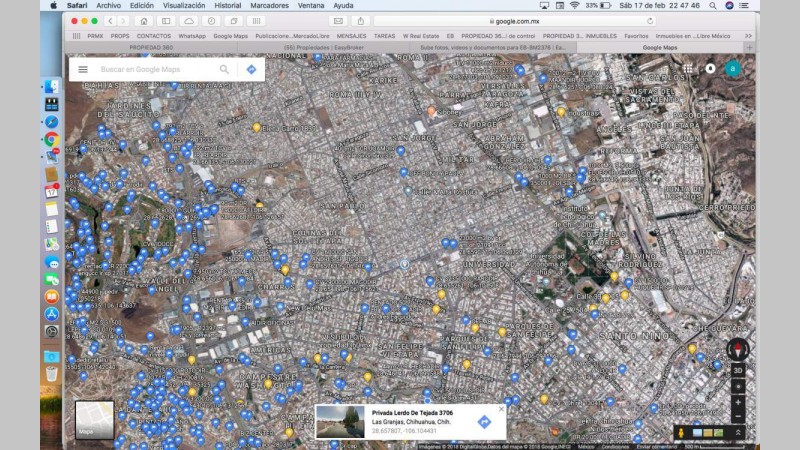
Task: Click the Buscar en Google Maps field
Action: click(150, 70)
